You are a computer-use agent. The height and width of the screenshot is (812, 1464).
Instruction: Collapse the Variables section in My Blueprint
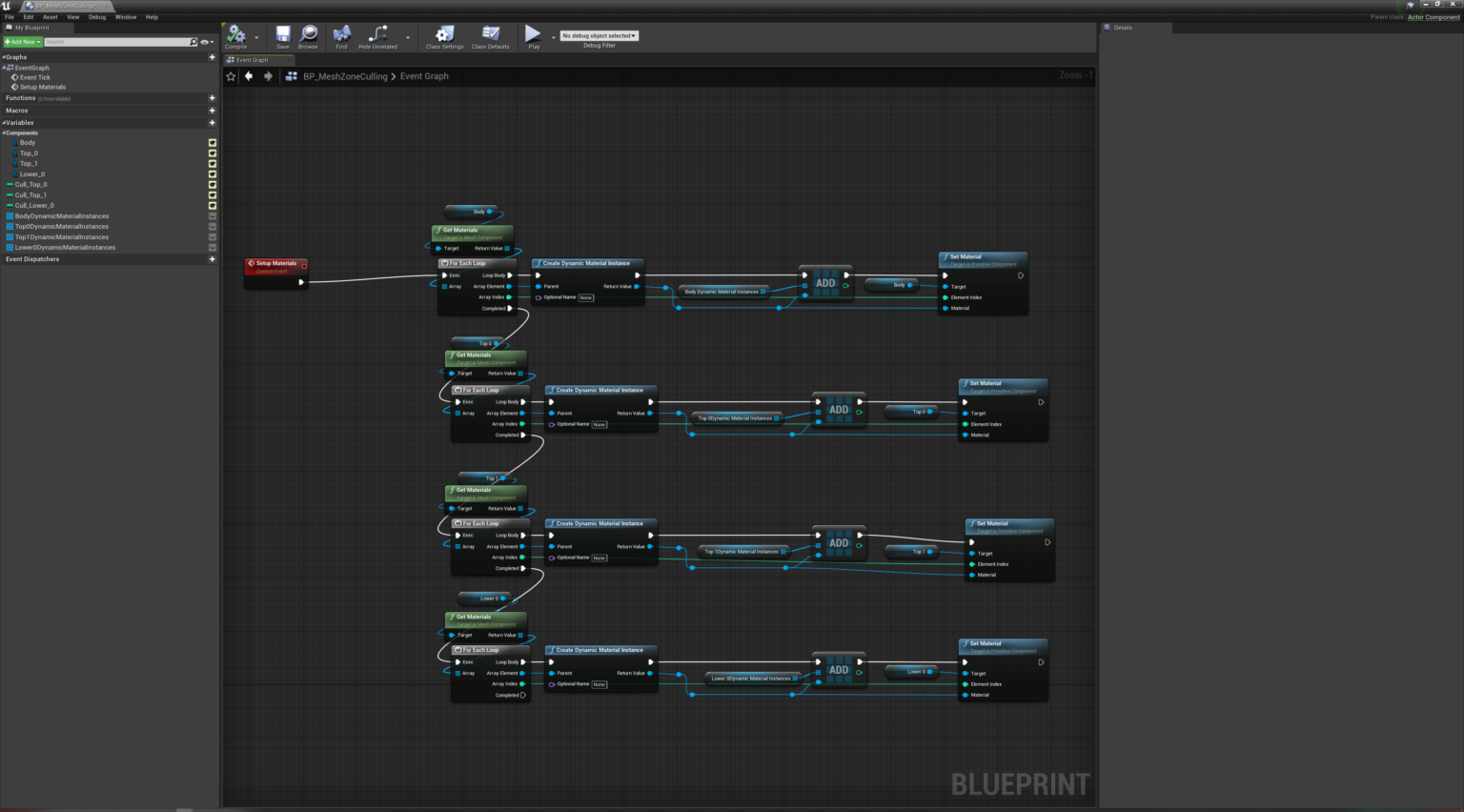coord(5,122)
